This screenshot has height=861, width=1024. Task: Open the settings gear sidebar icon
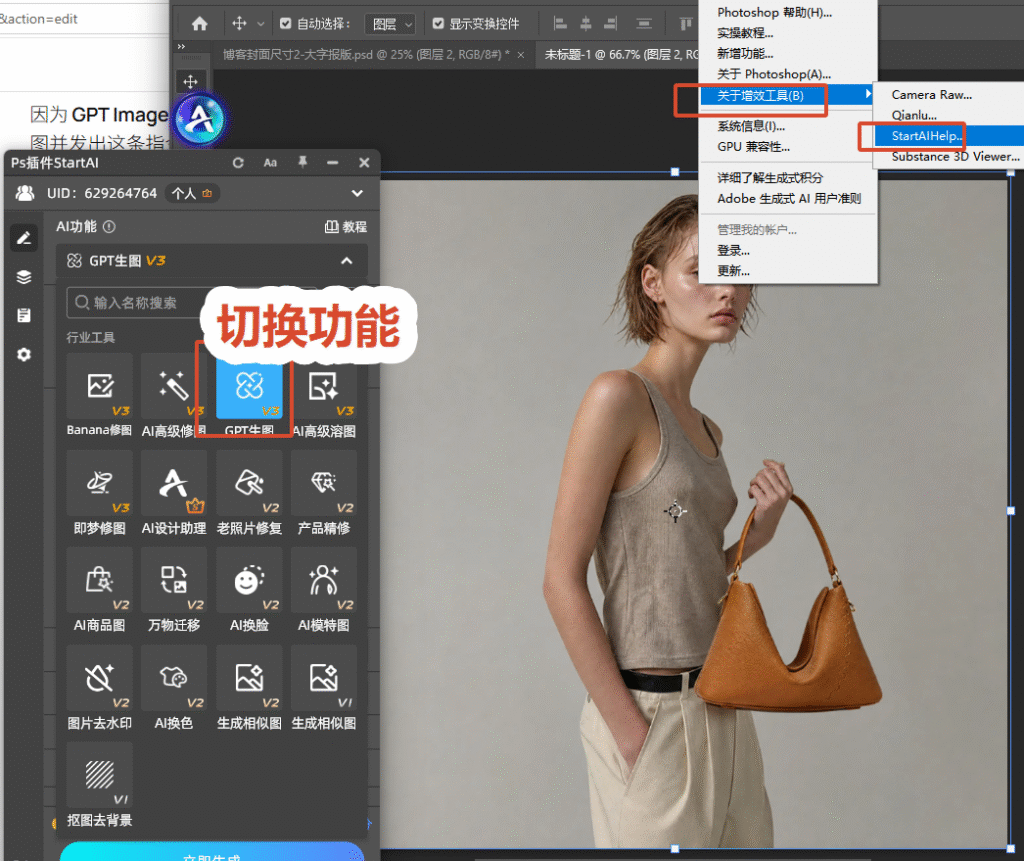24,355
